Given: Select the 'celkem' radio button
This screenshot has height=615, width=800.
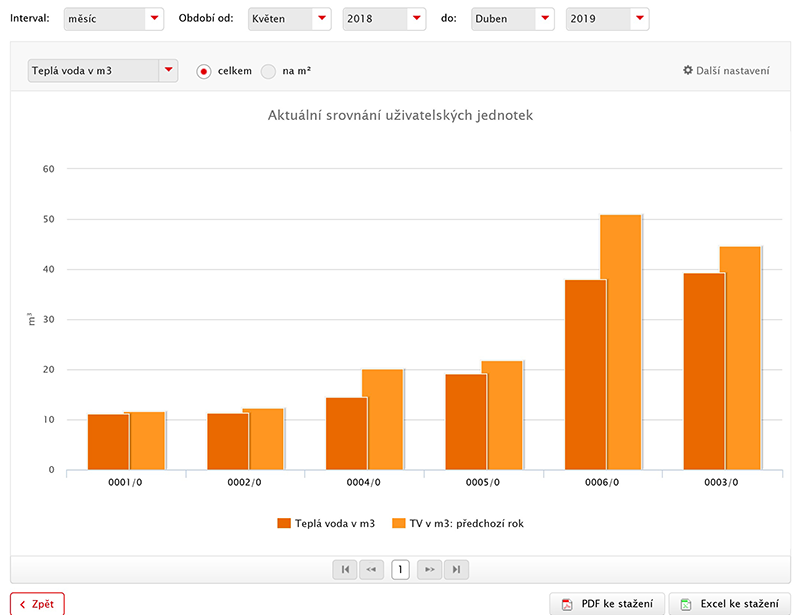Looking at the screenshot, I should coord(205,71).
